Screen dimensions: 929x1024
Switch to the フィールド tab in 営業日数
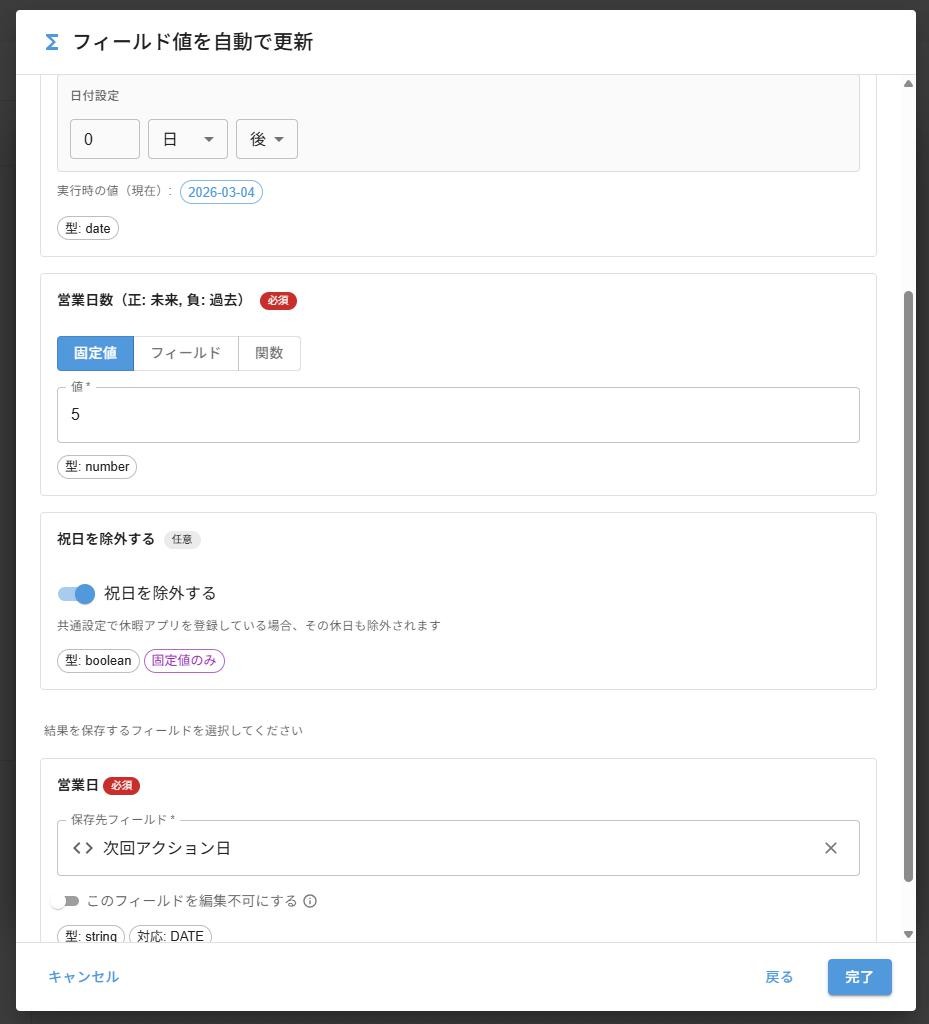point(185,353)
